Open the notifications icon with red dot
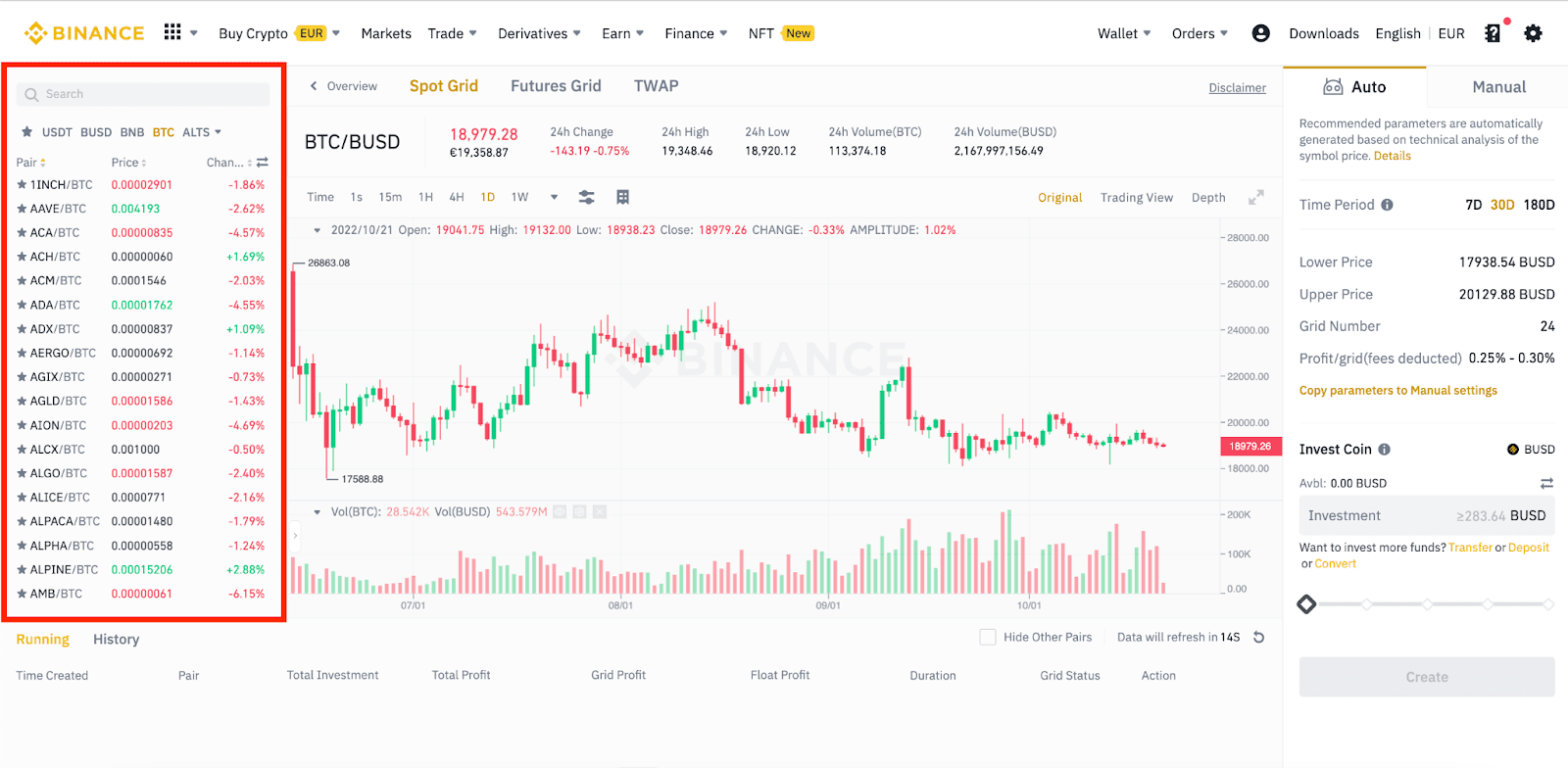1568x768 pixels. pos(1494,32)
